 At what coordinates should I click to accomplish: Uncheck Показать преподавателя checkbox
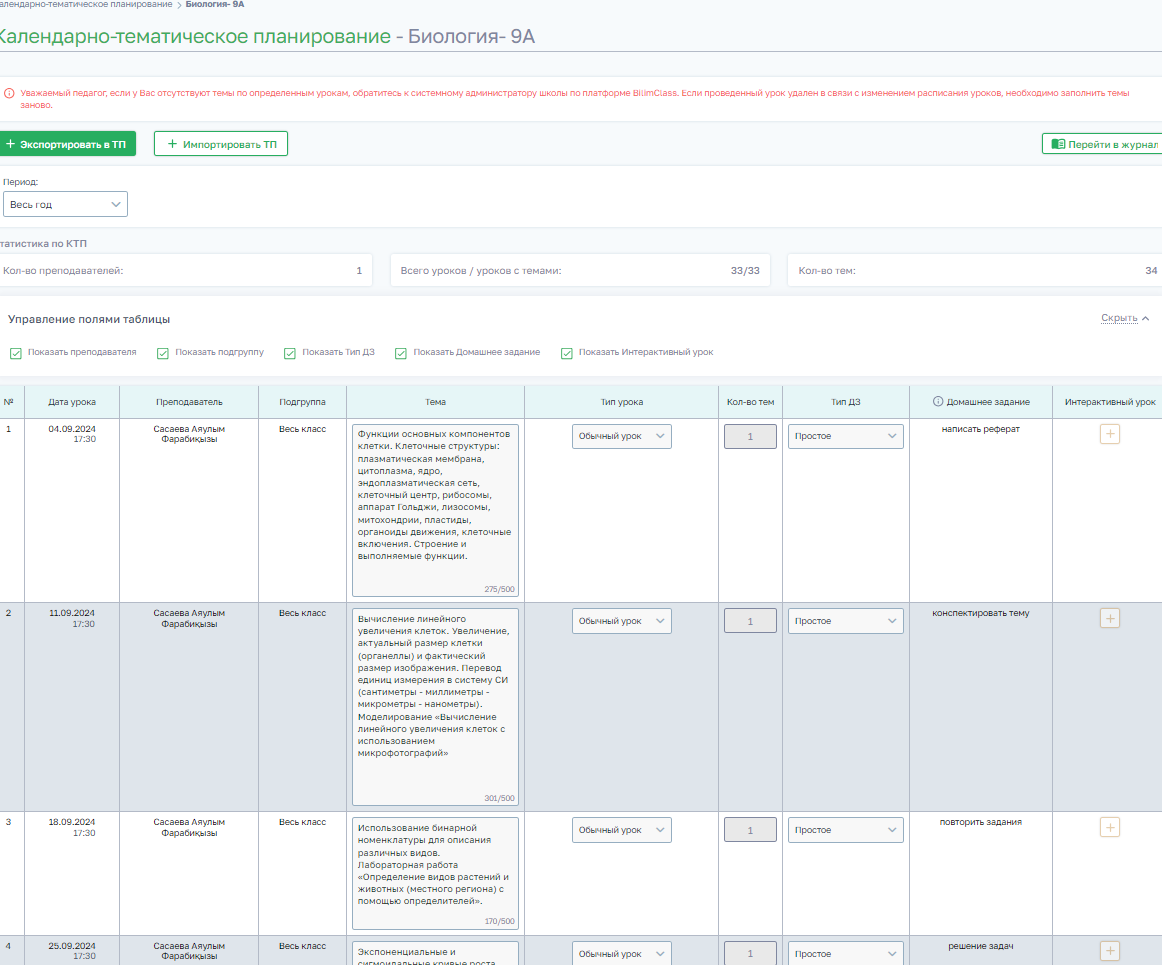pos(16,353)
